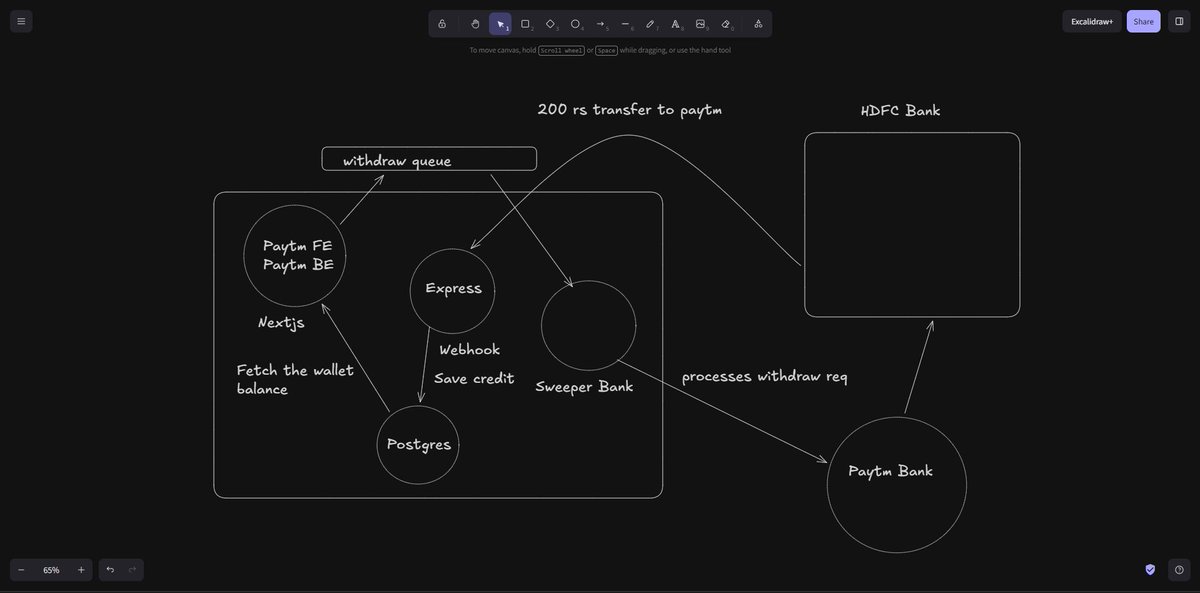Select the Line tool
The image size is (1200, 593).
click(625, 23)
